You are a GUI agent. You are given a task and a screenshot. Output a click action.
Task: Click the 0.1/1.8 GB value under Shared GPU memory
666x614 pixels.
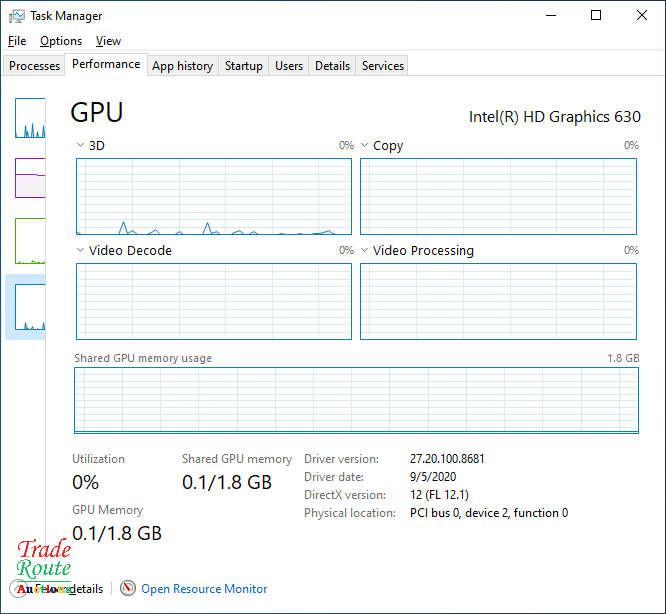coord(227,482)
